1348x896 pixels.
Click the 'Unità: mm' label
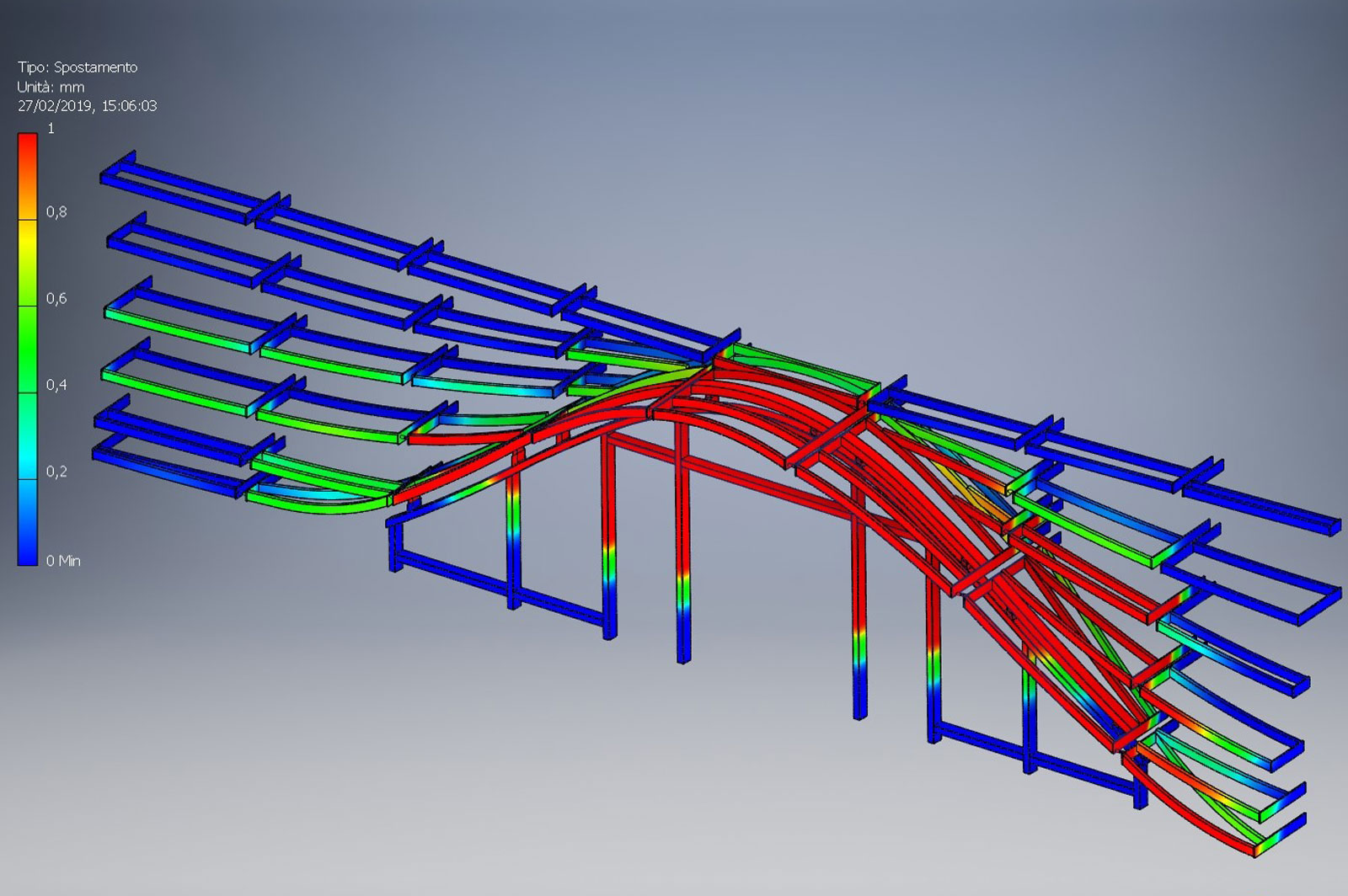coord(51,87)
